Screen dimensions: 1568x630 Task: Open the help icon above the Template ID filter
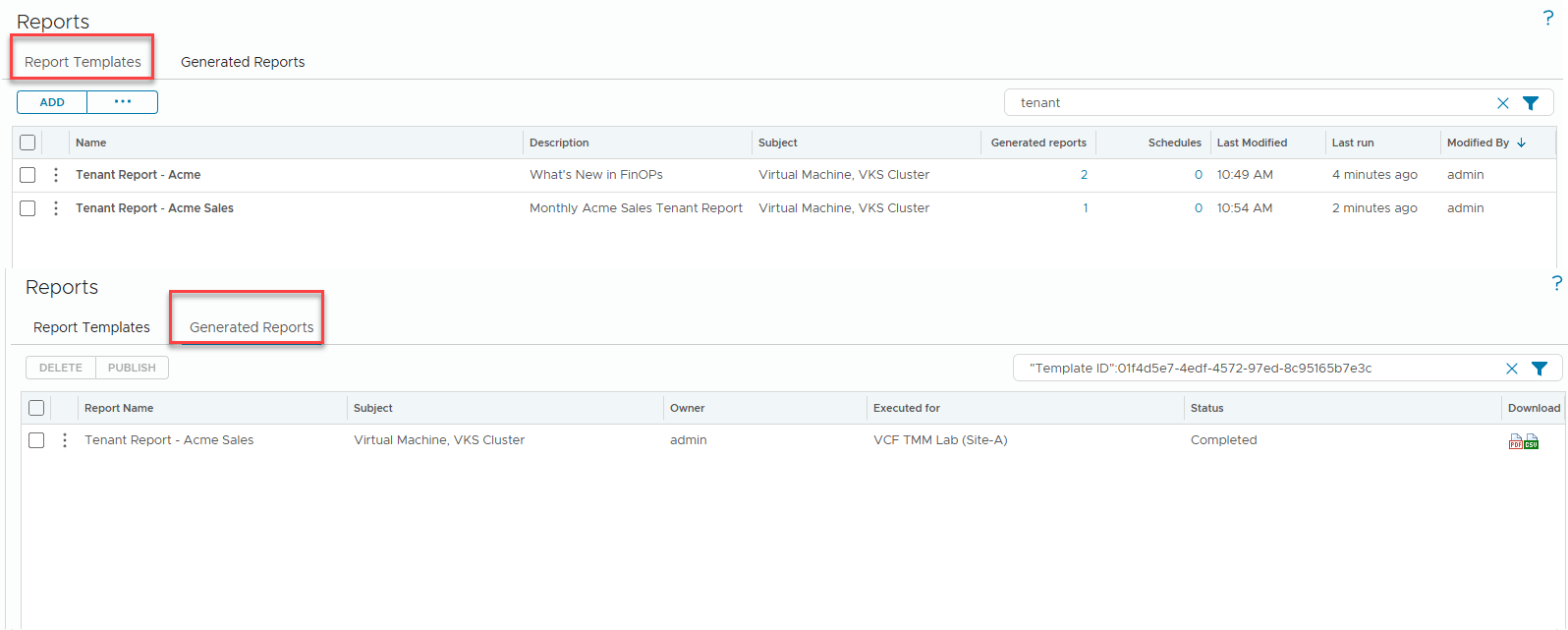[1557, 283]
